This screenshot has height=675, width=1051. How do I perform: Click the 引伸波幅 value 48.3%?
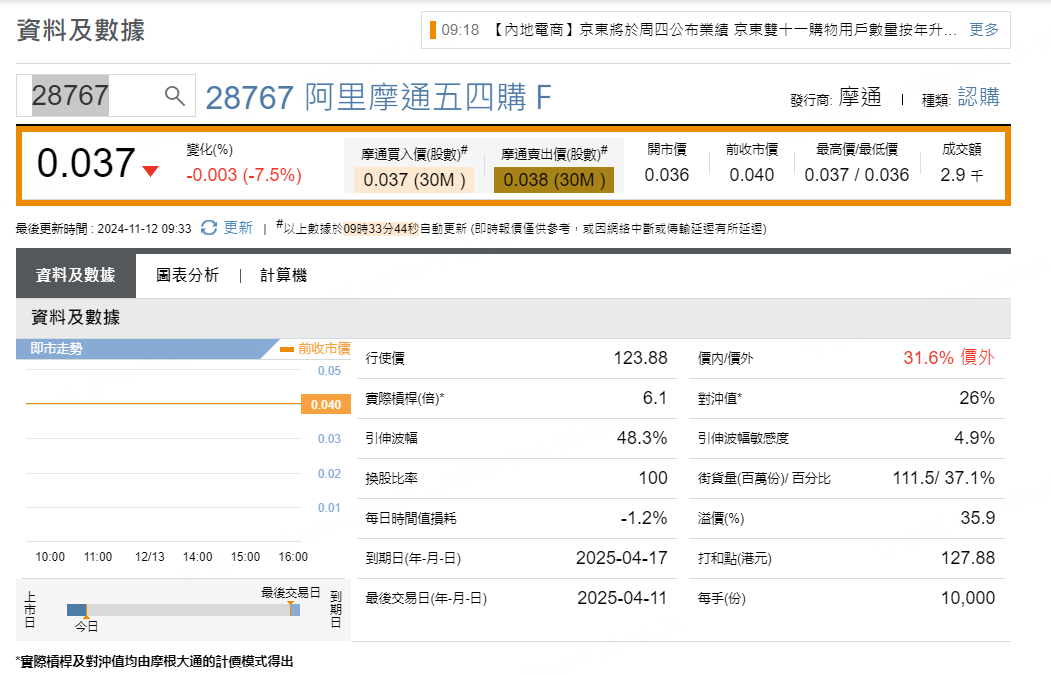[x=642, y=438]
